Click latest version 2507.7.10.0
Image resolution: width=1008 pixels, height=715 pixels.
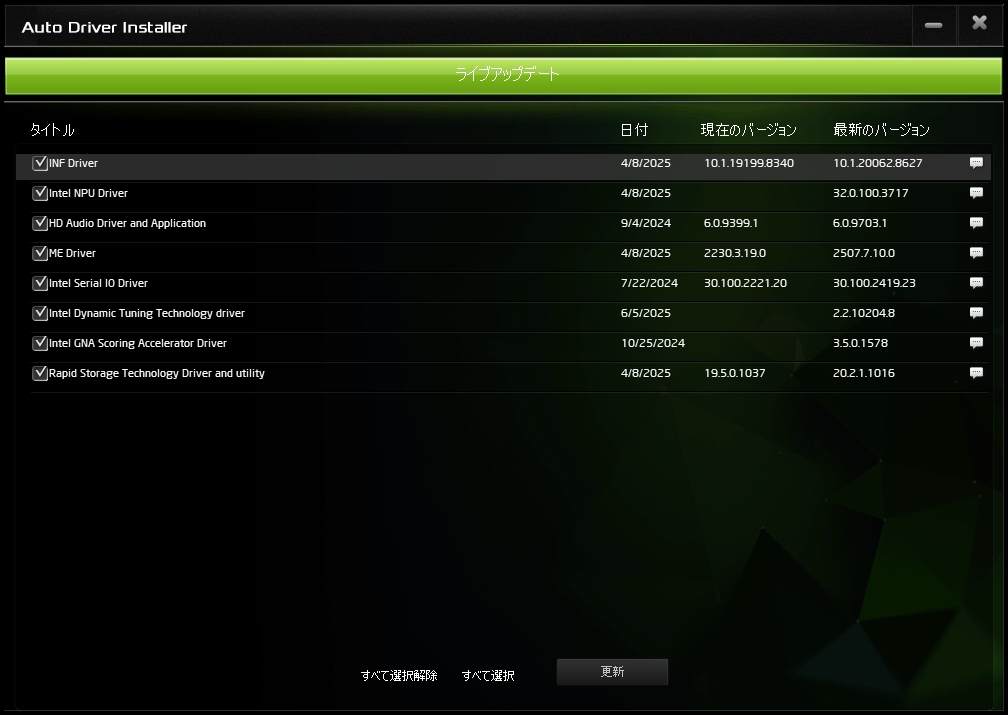(864, 253)
